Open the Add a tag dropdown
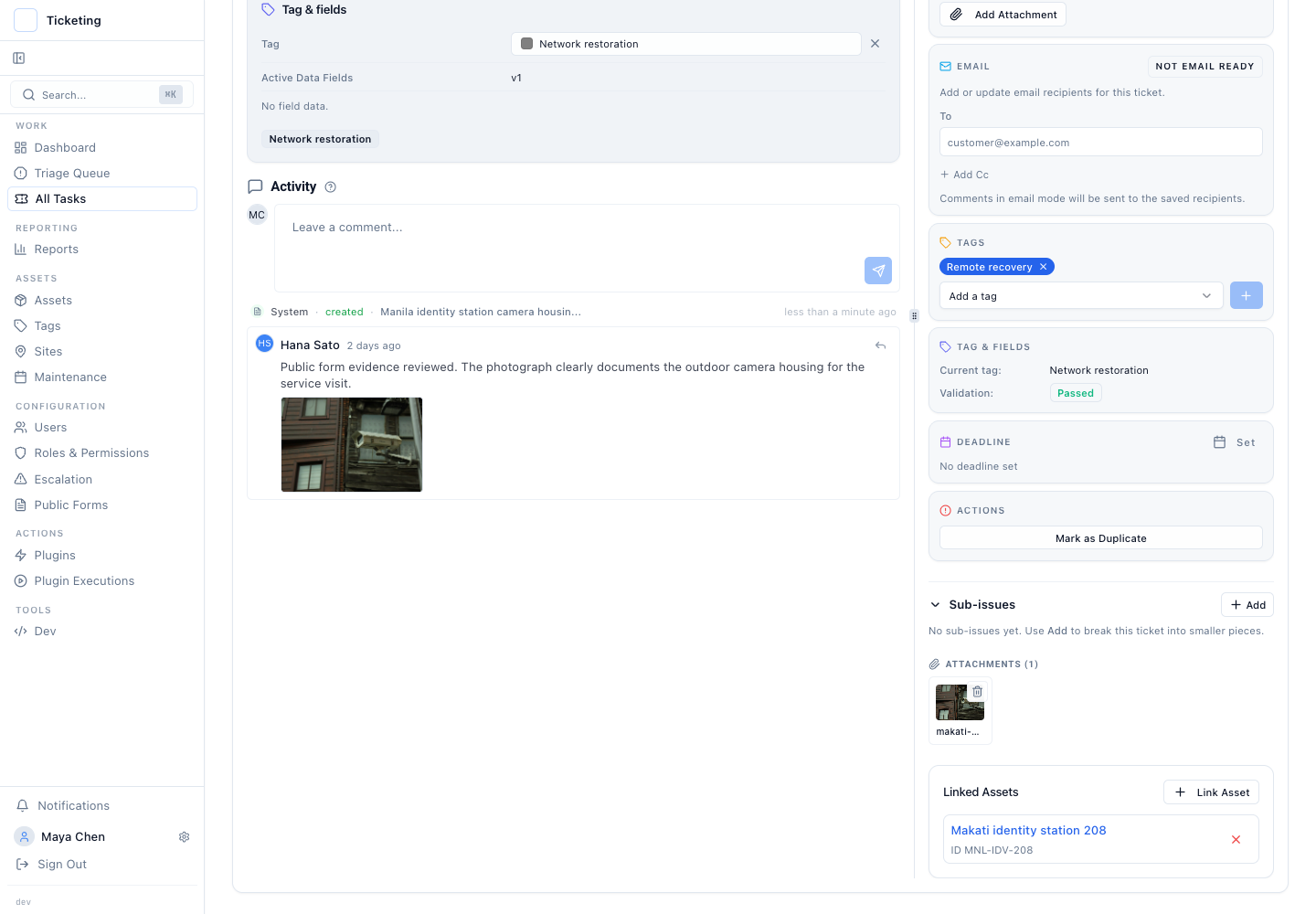 coord(1081,296)
